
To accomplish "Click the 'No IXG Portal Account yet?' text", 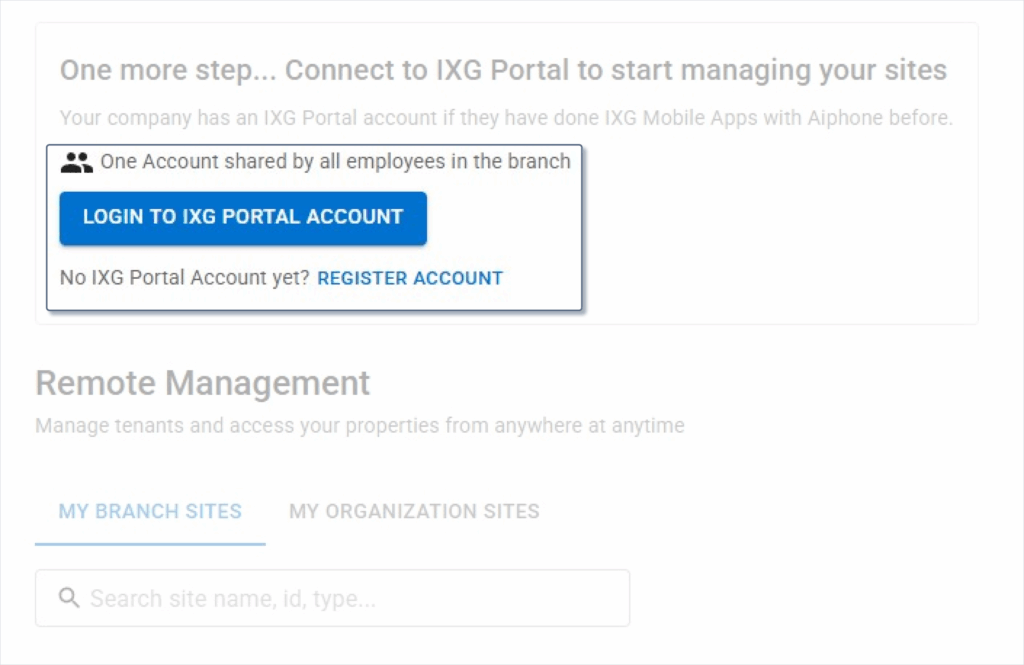I will 184,278.
